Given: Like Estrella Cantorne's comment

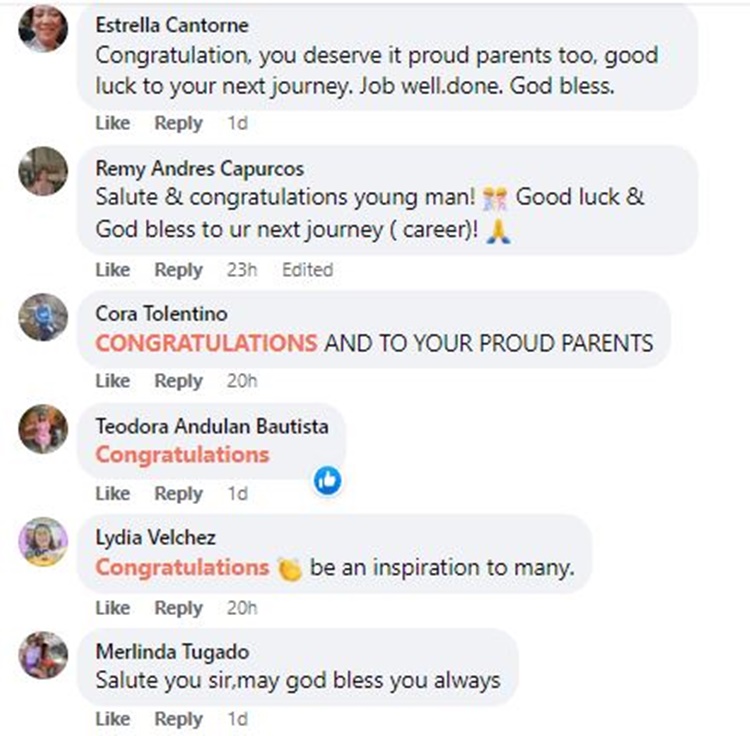Looking at the screenshot, I should [113, 123].
